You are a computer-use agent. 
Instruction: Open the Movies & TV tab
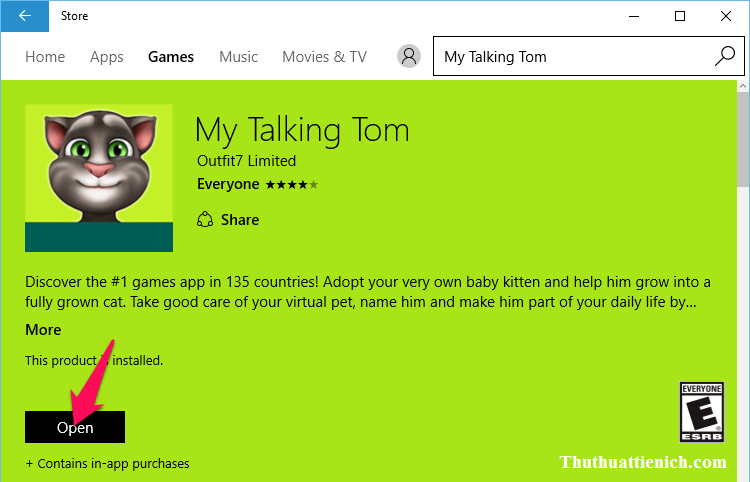pyautogui.click(x=324, y=57)
